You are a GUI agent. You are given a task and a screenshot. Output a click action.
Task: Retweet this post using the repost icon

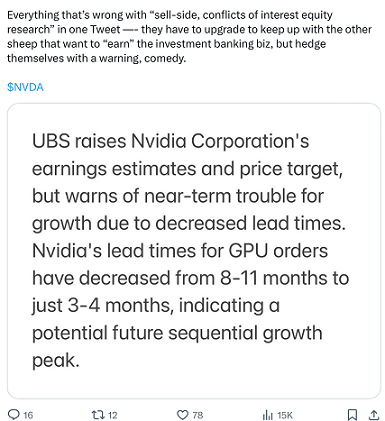[98, 415]
